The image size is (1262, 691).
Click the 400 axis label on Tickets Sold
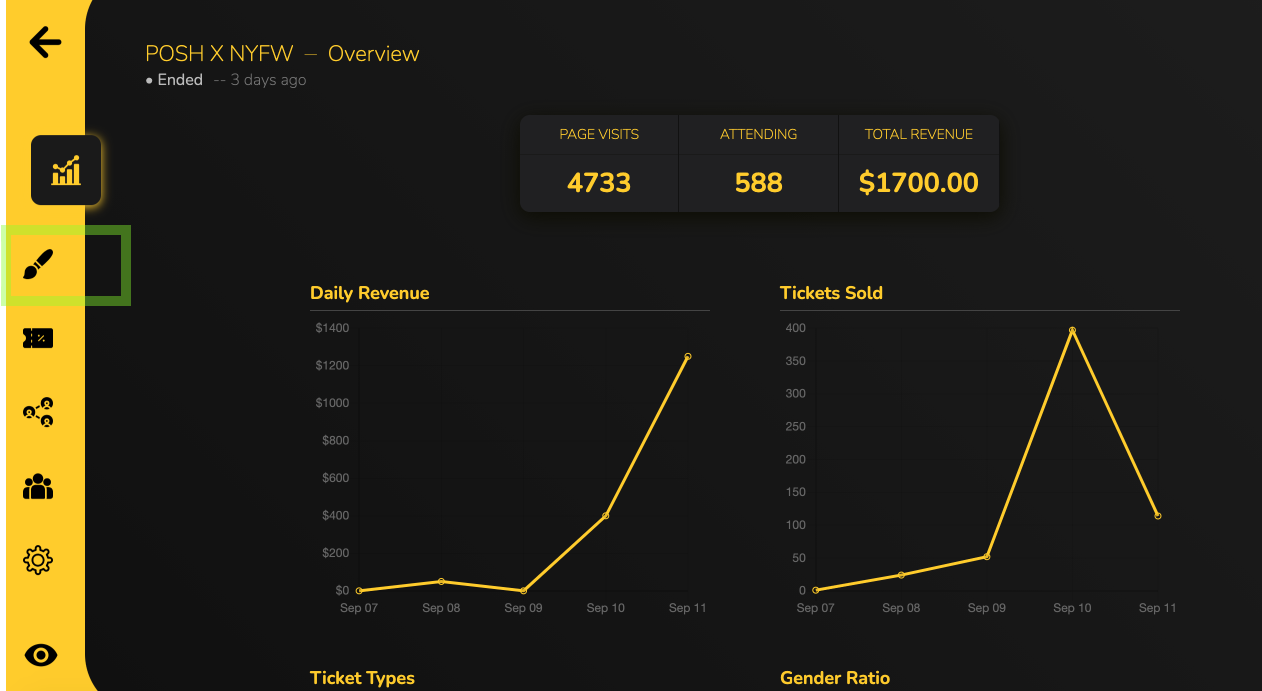(795, 328)
